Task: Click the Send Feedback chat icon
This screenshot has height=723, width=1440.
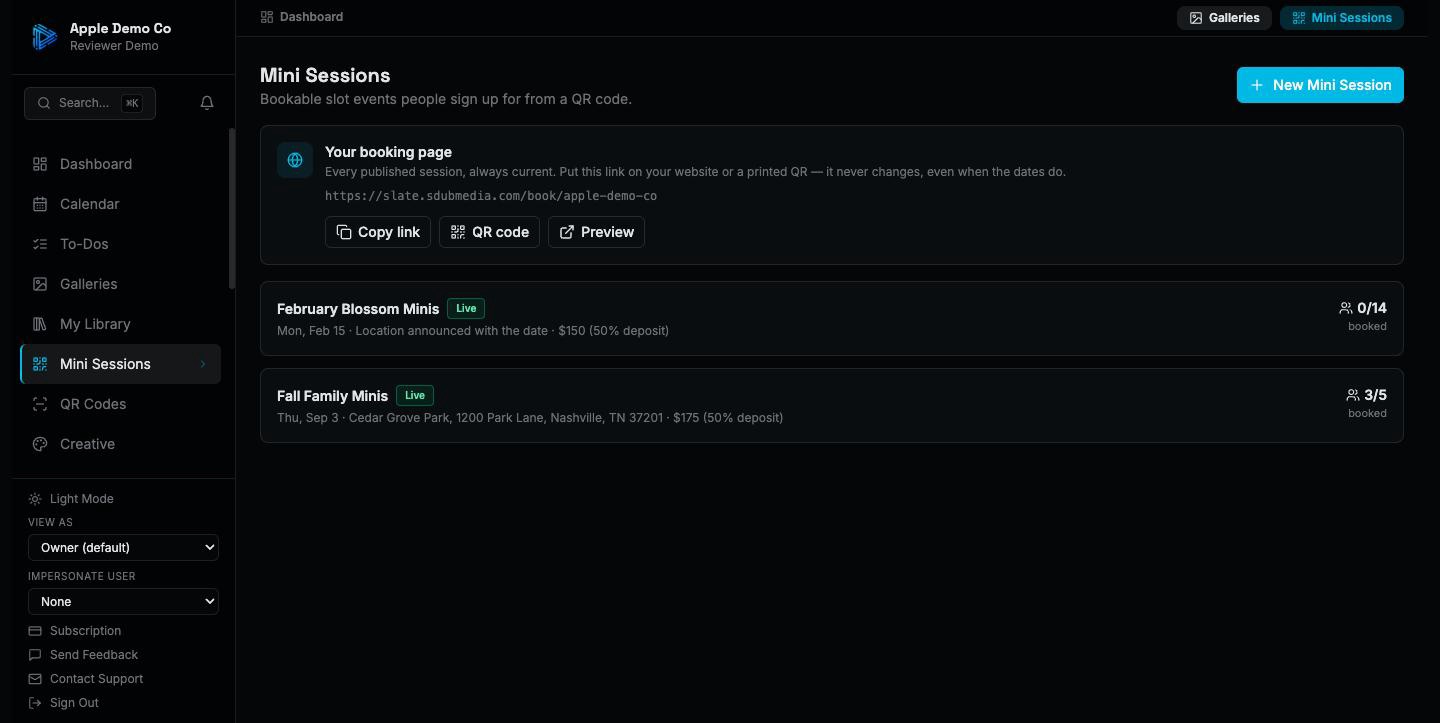Action: pos(35,655)
